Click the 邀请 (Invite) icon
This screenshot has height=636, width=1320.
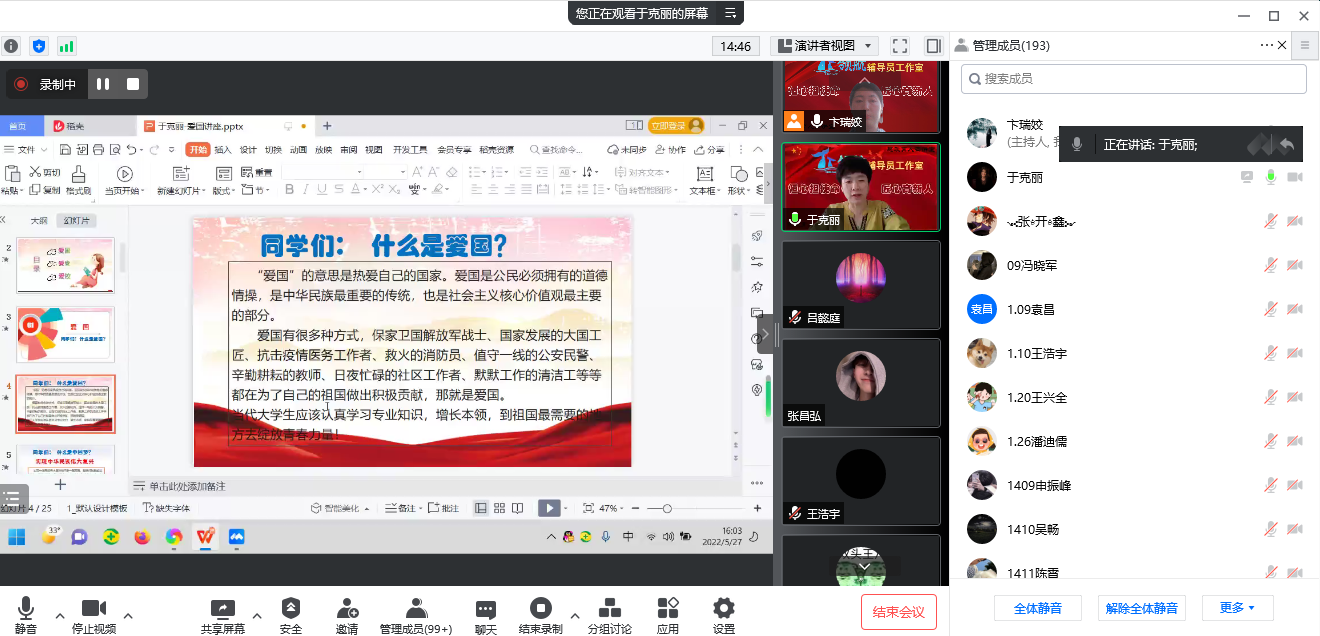point(347,609)
